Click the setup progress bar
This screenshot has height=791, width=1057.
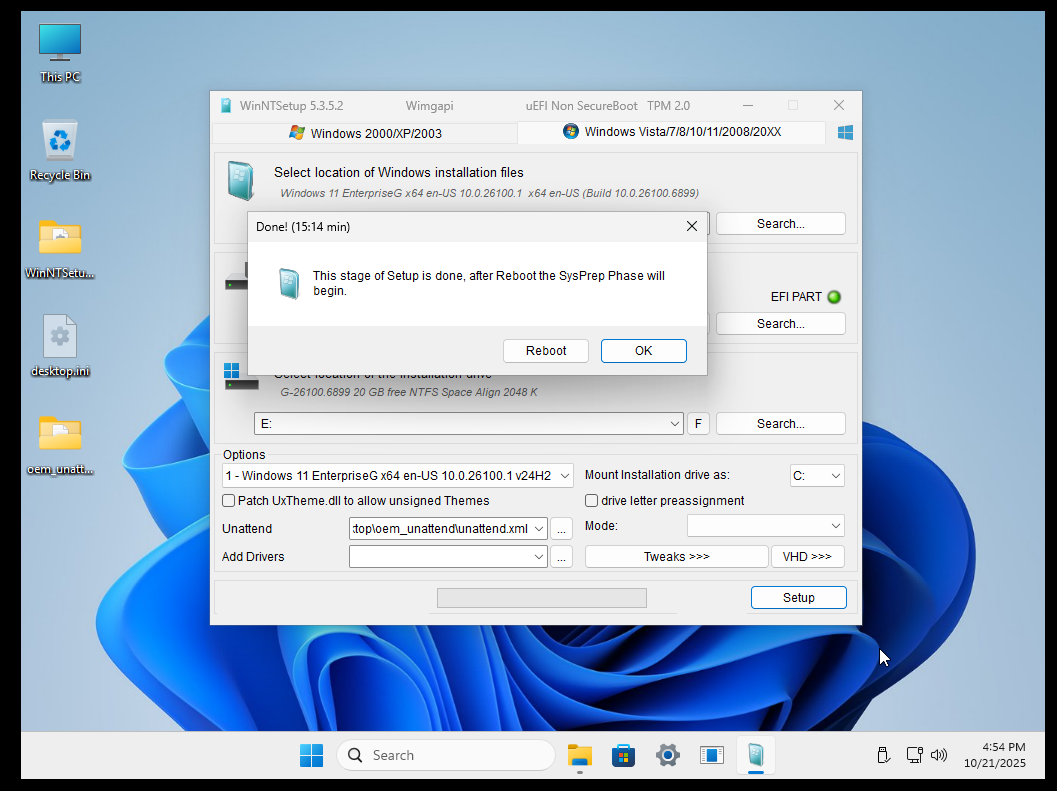542,598
